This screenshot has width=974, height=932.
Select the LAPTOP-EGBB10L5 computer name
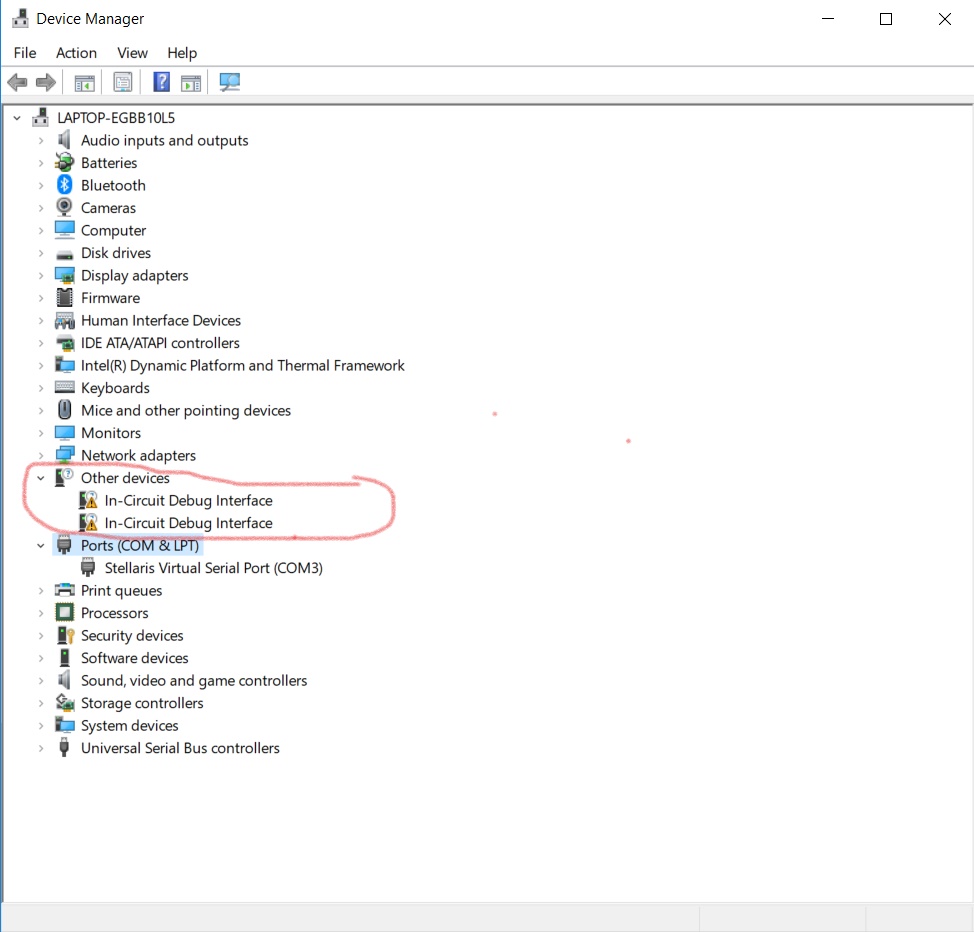[x=116, y=117]
